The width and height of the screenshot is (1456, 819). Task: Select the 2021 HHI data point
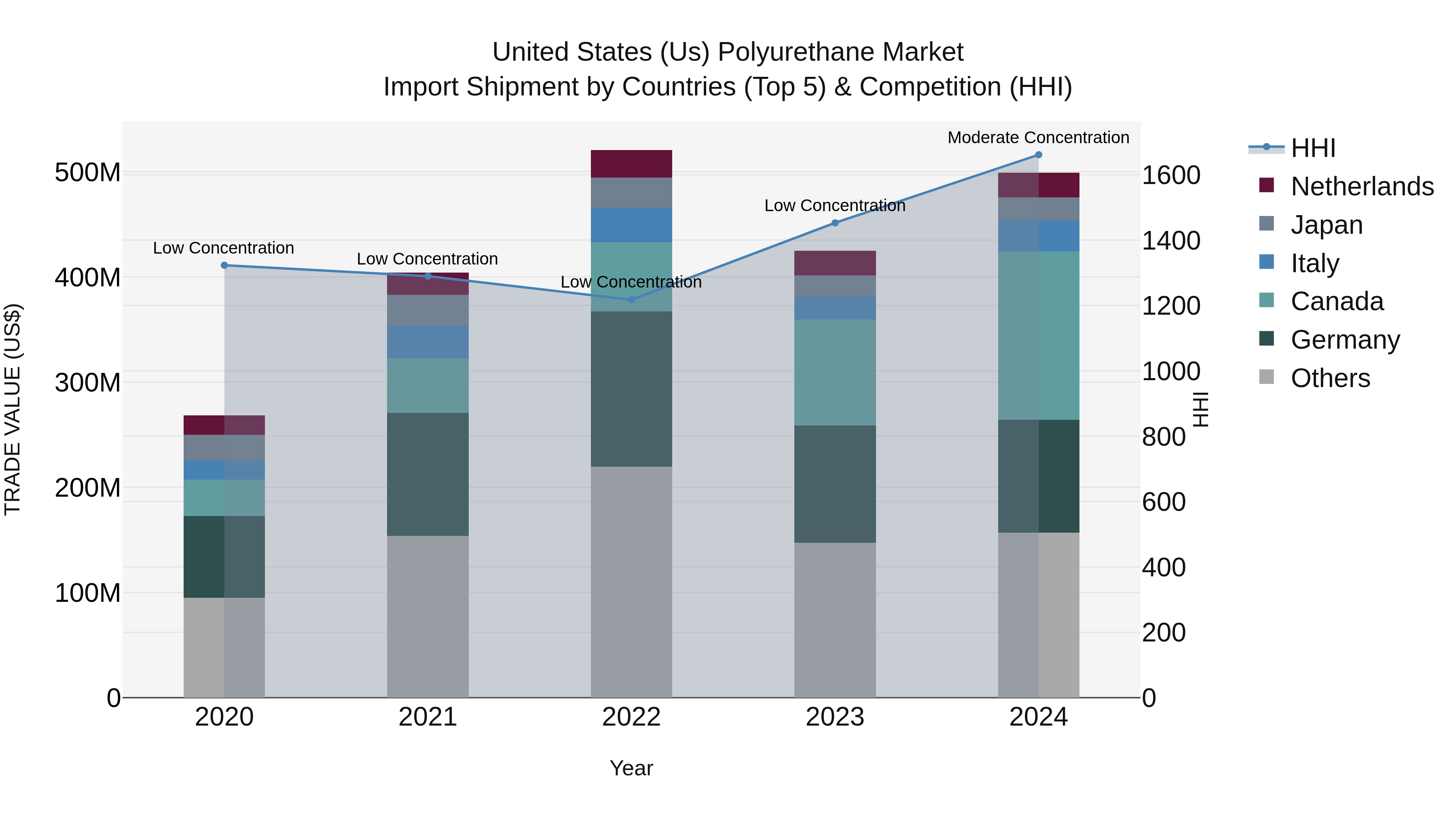tap(428, 276)
